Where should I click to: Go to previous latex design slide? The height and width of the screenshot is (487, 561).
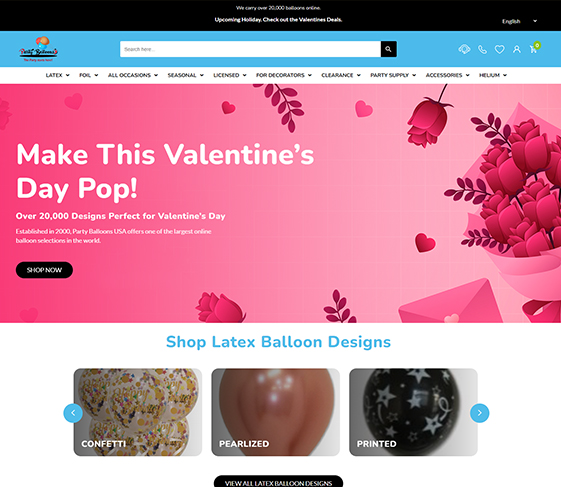click(x=73, y=413)
